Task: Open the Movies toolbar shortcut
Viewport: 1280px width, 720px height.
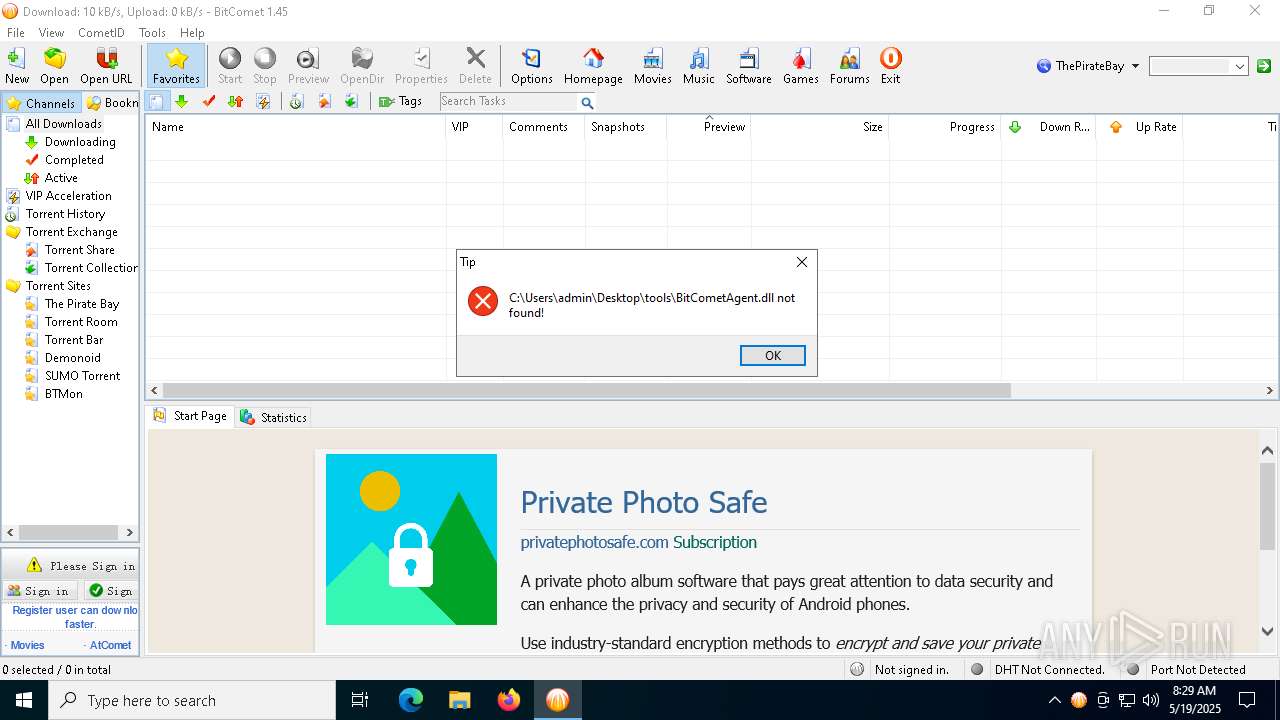Action: coord(653,66)
